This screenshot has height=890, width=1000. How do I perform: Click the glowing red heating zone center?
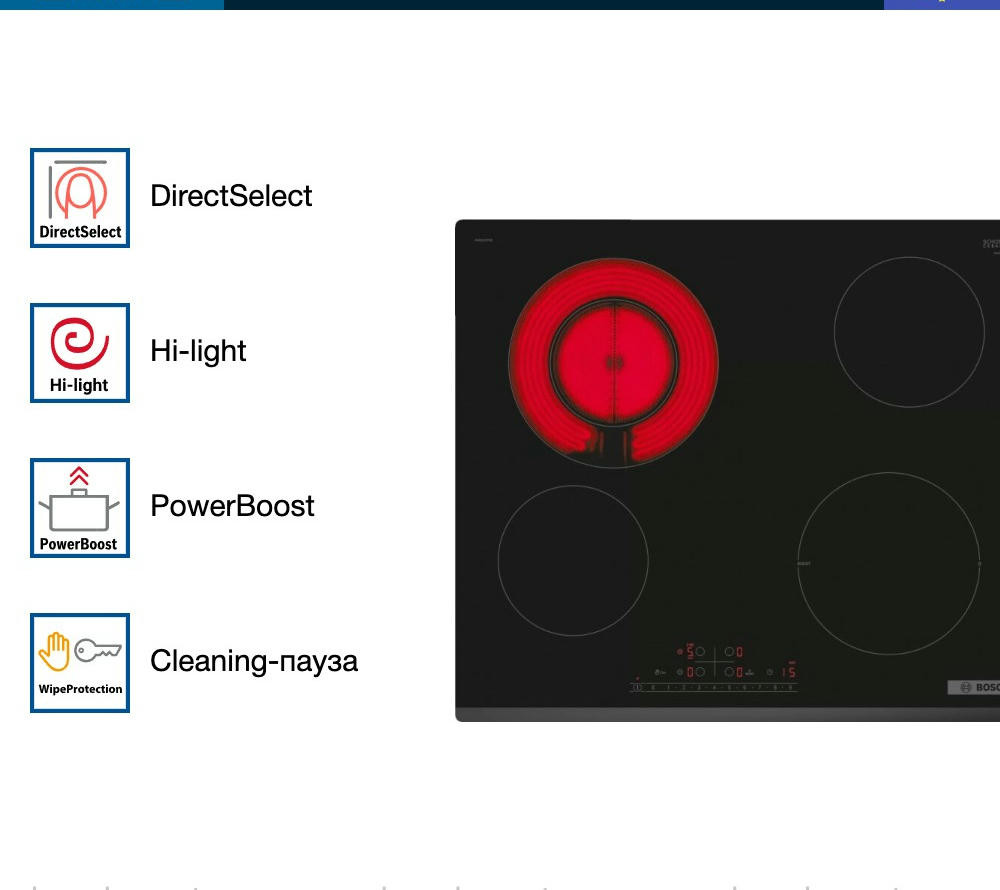point(613,362)
